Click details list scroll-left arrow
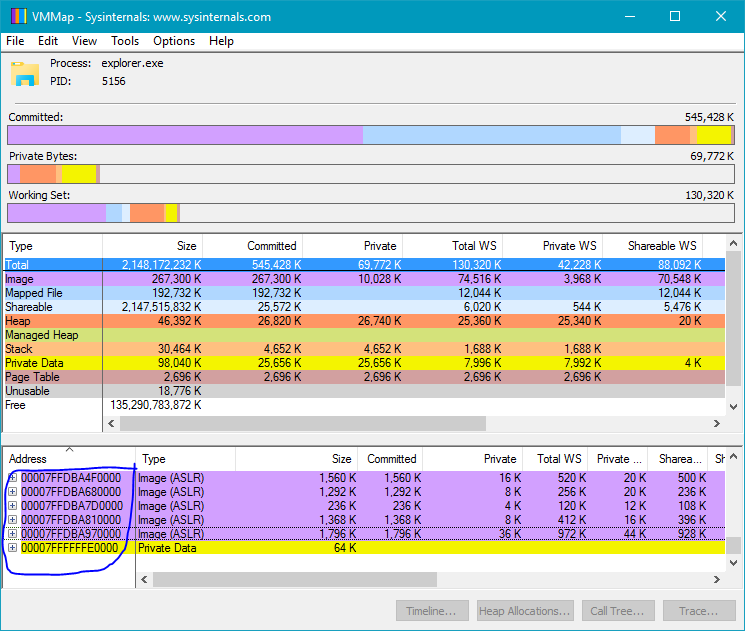Viewport: 745px width, 631px height. click(144, 579)
